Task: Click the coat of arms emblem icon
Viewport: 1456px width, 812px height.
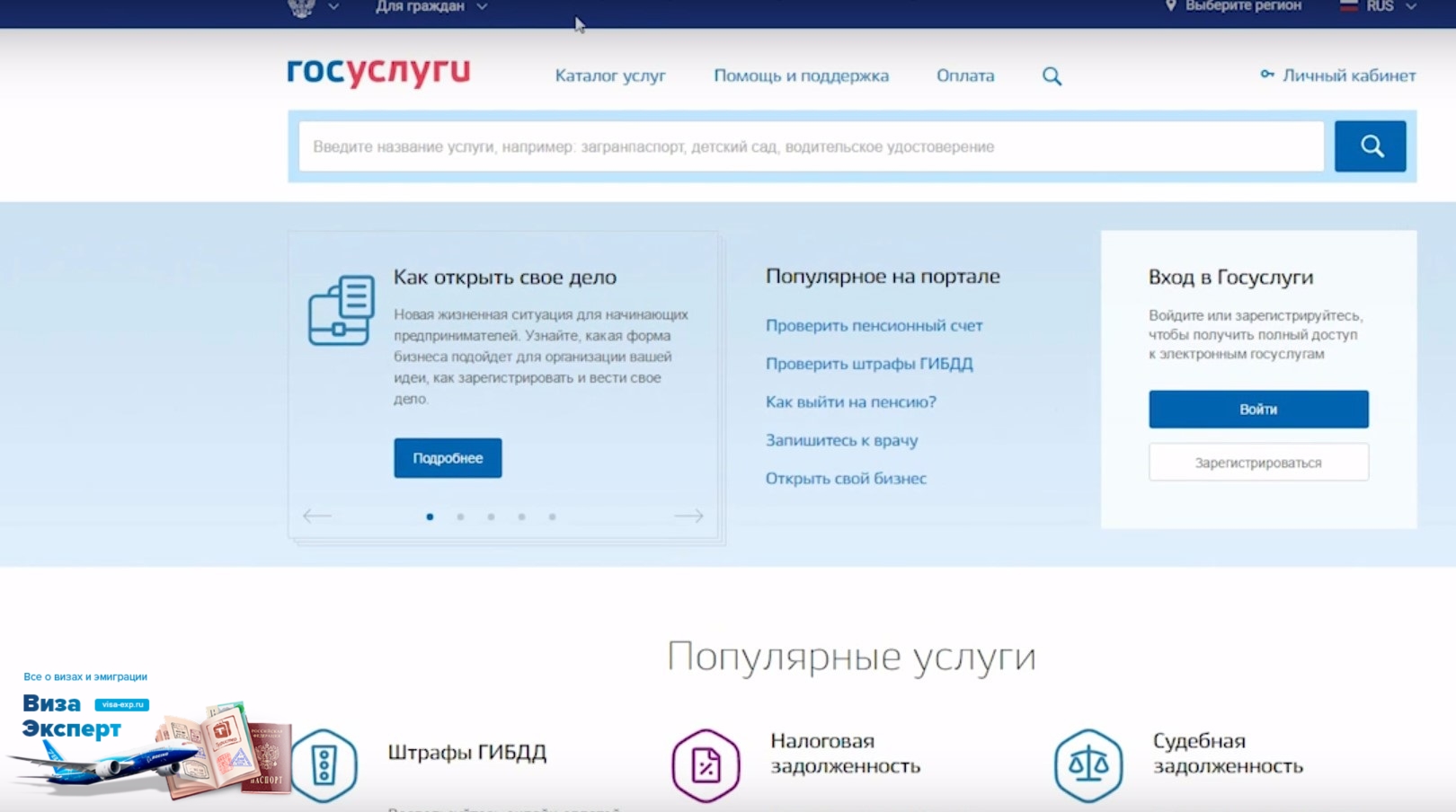Action: (x=302, y=7)
